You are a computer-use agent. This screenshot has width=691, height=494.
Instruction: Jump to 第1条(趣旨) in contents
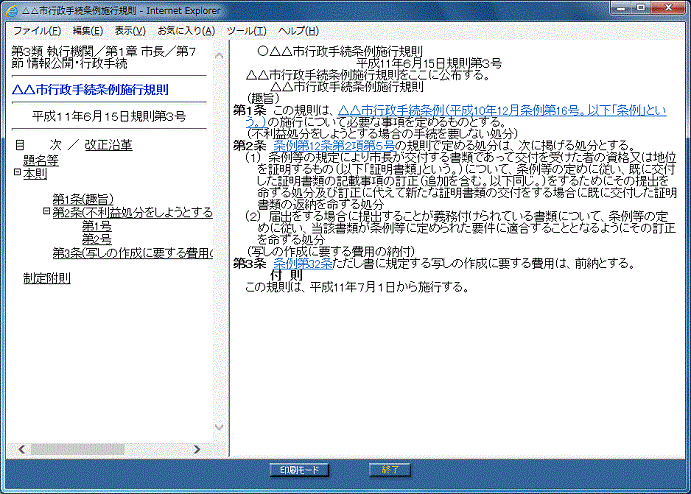(84, 199)
